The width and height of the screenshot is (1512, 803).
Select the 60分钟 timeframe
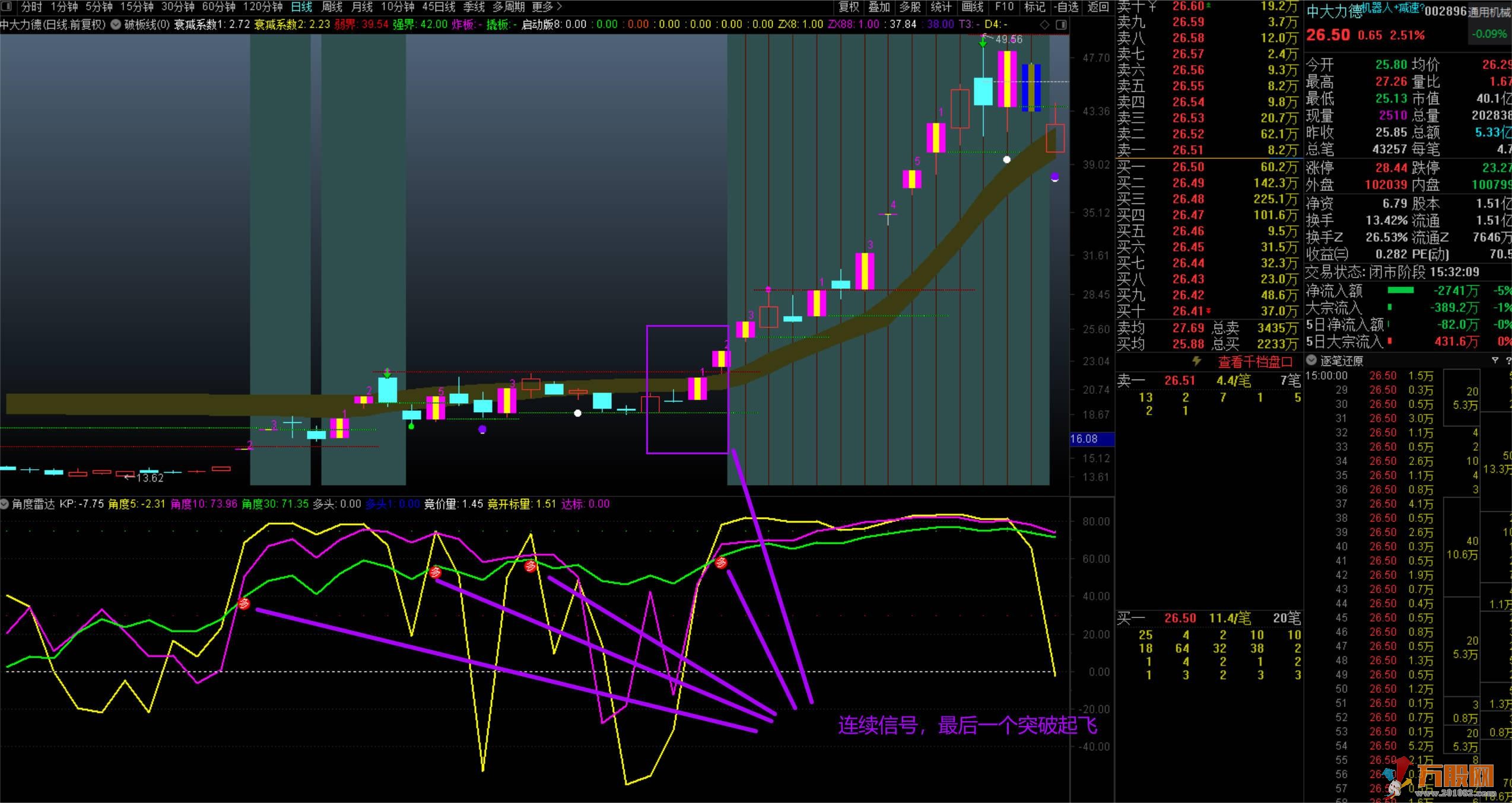218,7
